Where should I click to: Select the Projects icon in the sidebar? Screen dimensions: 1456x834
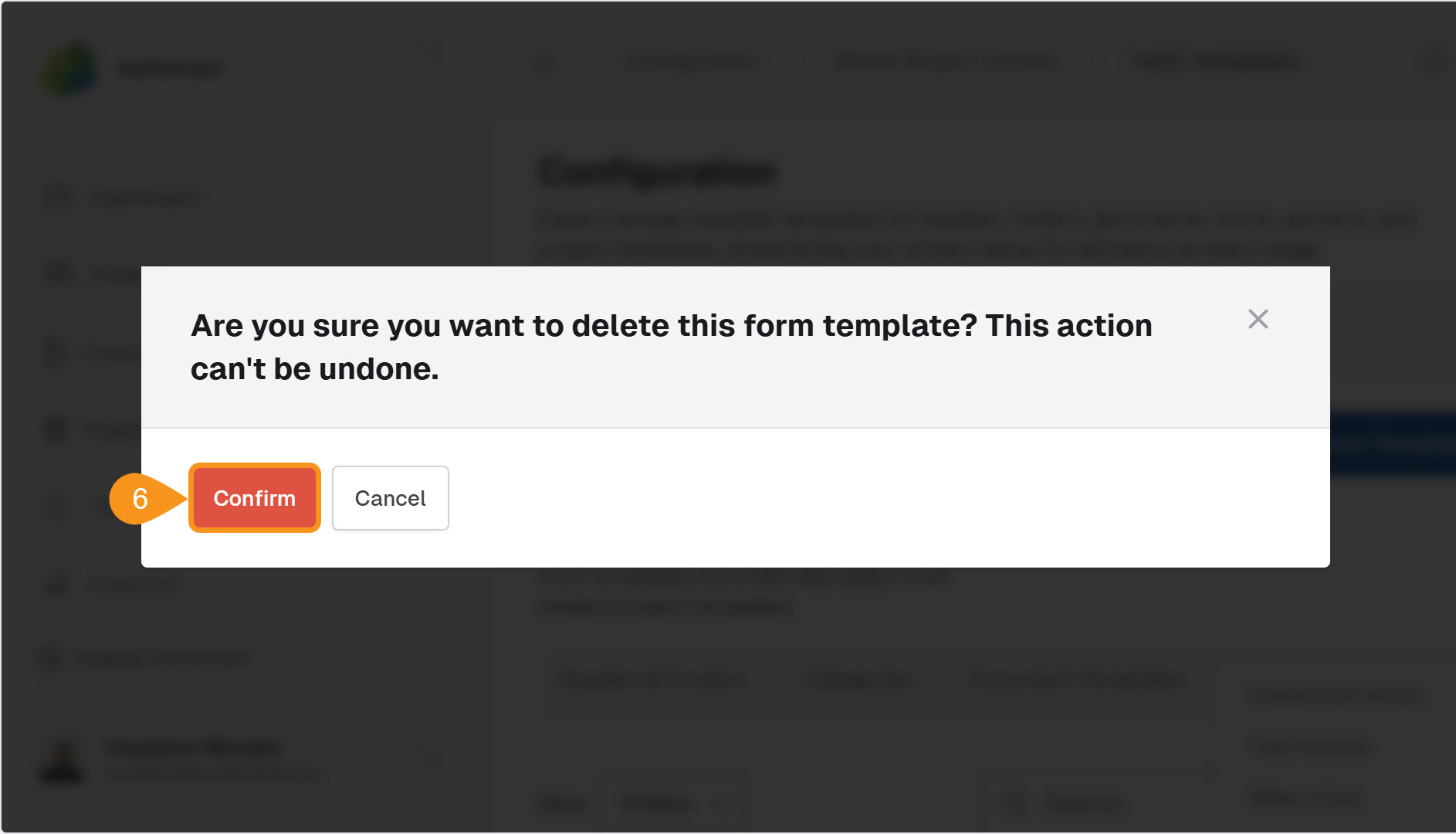coord(56,274)
